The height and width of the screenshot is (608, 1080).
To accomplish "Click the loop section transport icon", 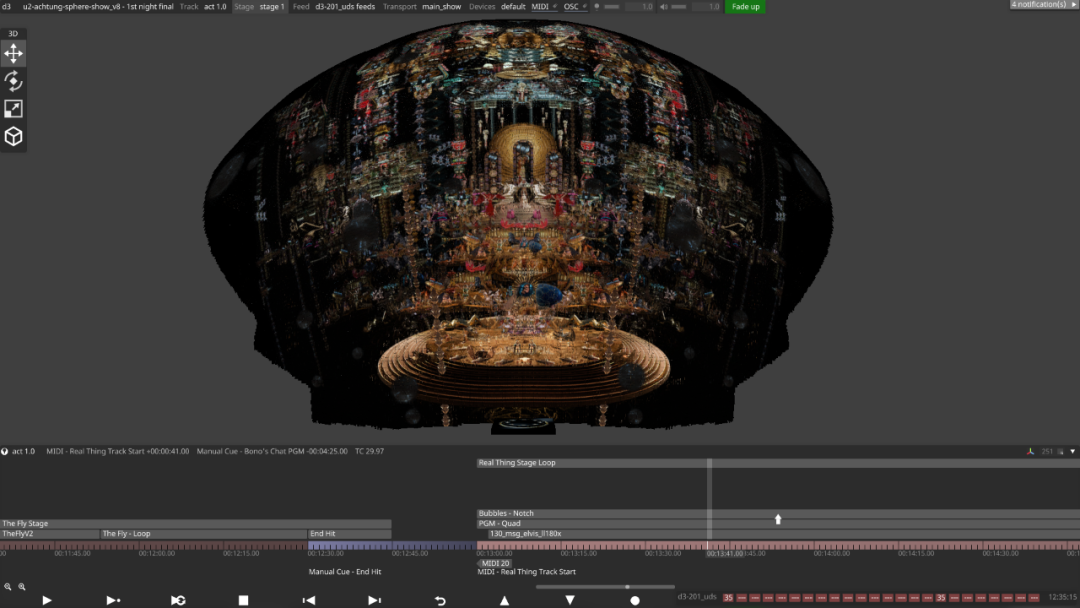I will tap(178, 600).
